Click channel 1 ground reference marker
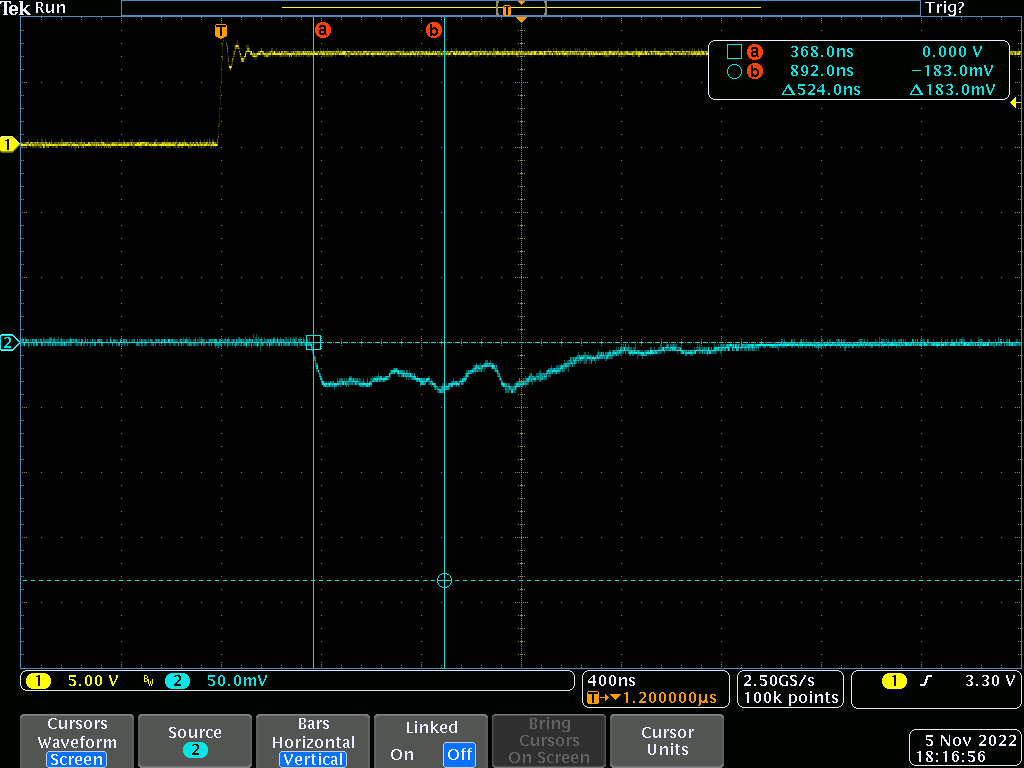 tap(10, 144)
